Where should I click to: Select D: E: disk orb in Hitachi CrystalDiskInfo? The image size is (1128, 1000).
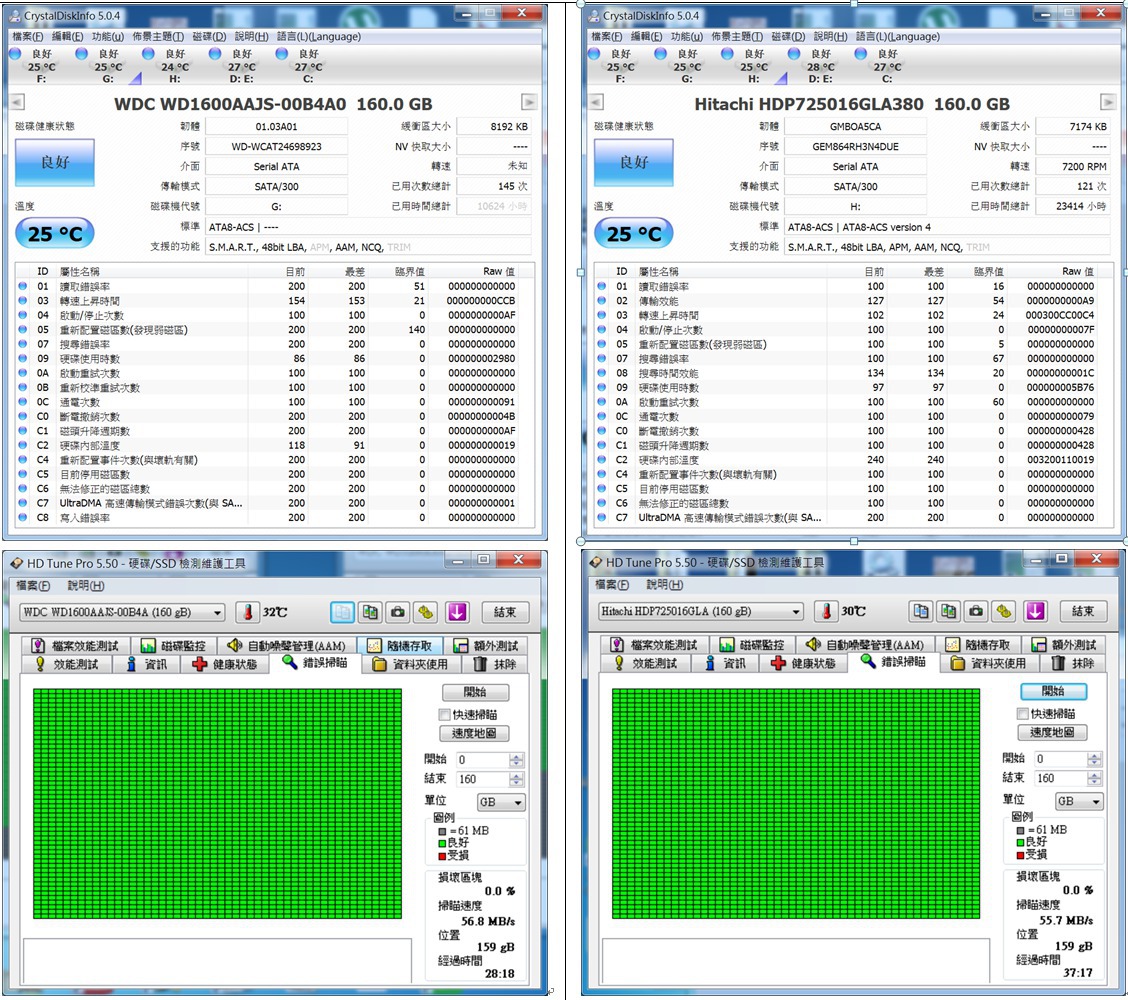[x=794, y=53]
